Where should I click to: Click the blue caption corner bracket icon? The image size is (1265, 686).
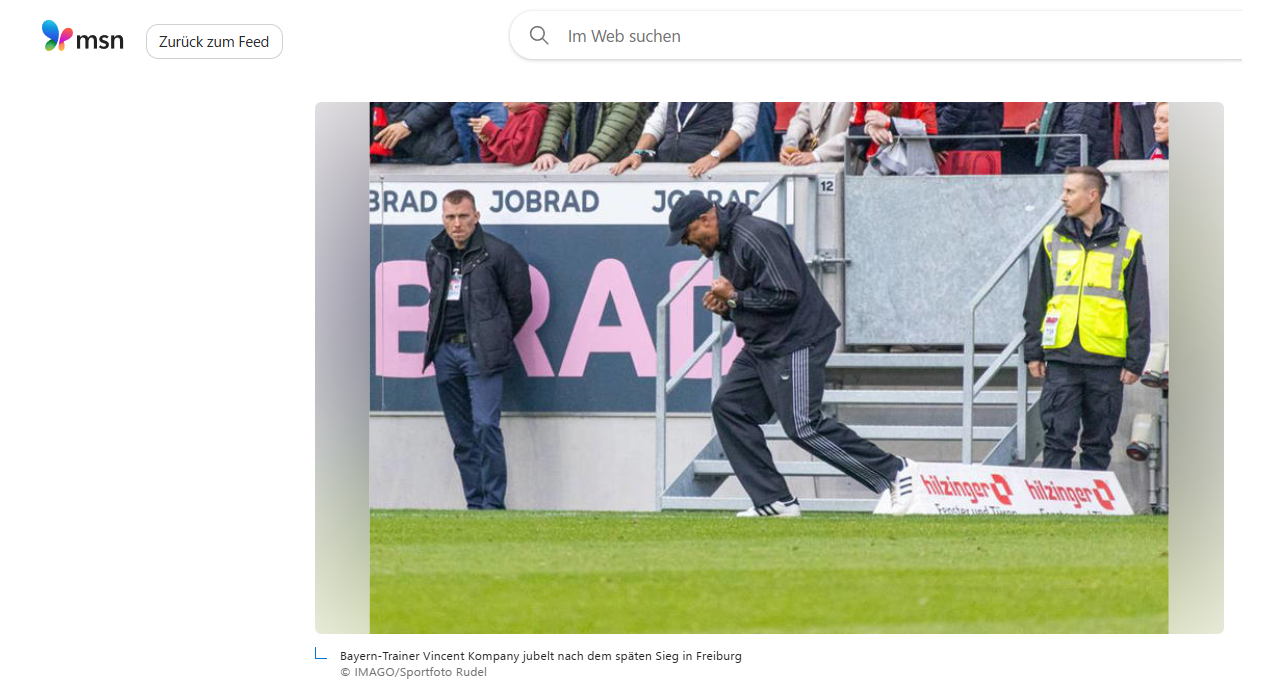(321, 654)
